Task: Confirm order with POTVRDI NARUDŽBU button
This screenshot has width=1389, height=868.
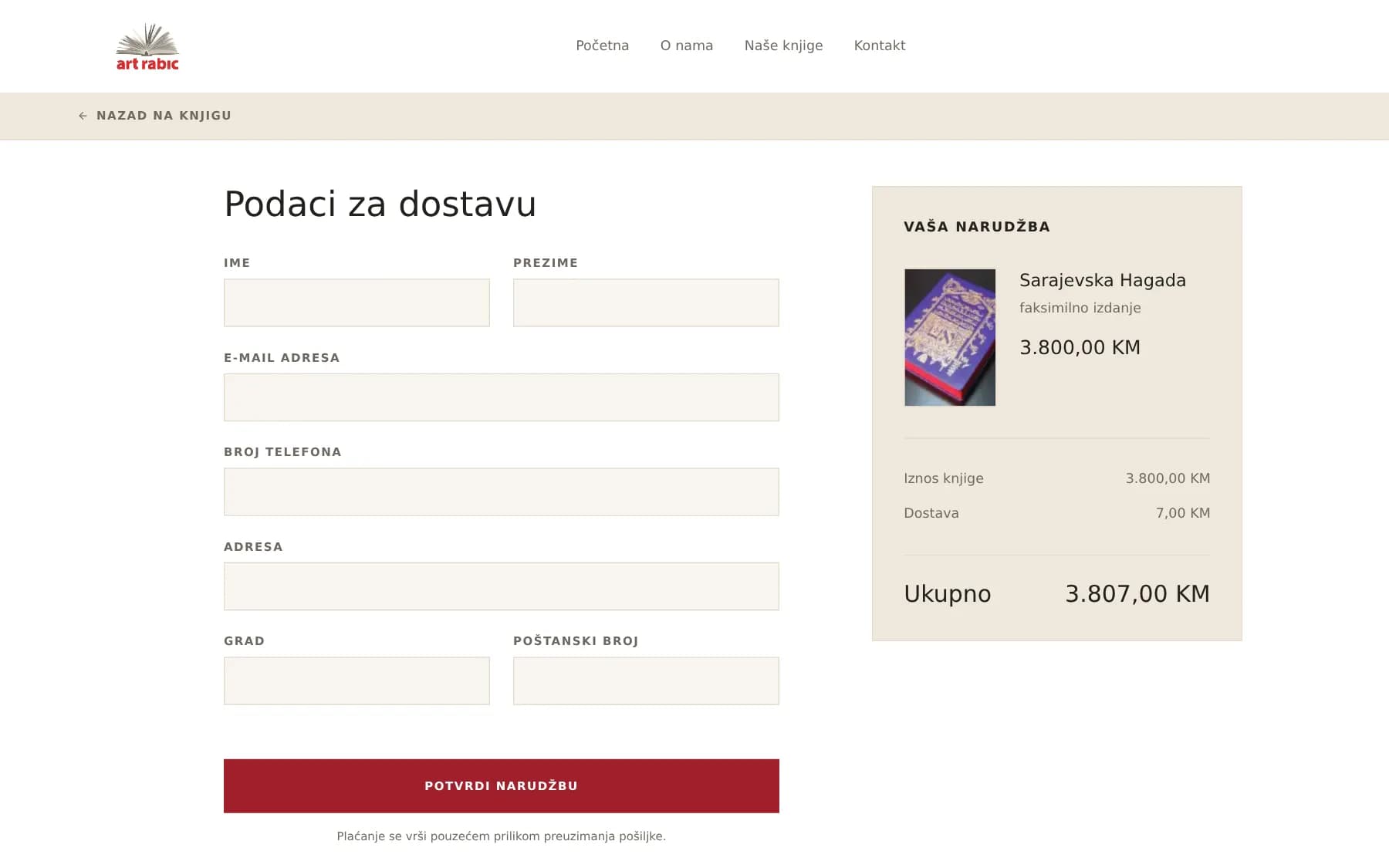Action: [x=502, y=785]
